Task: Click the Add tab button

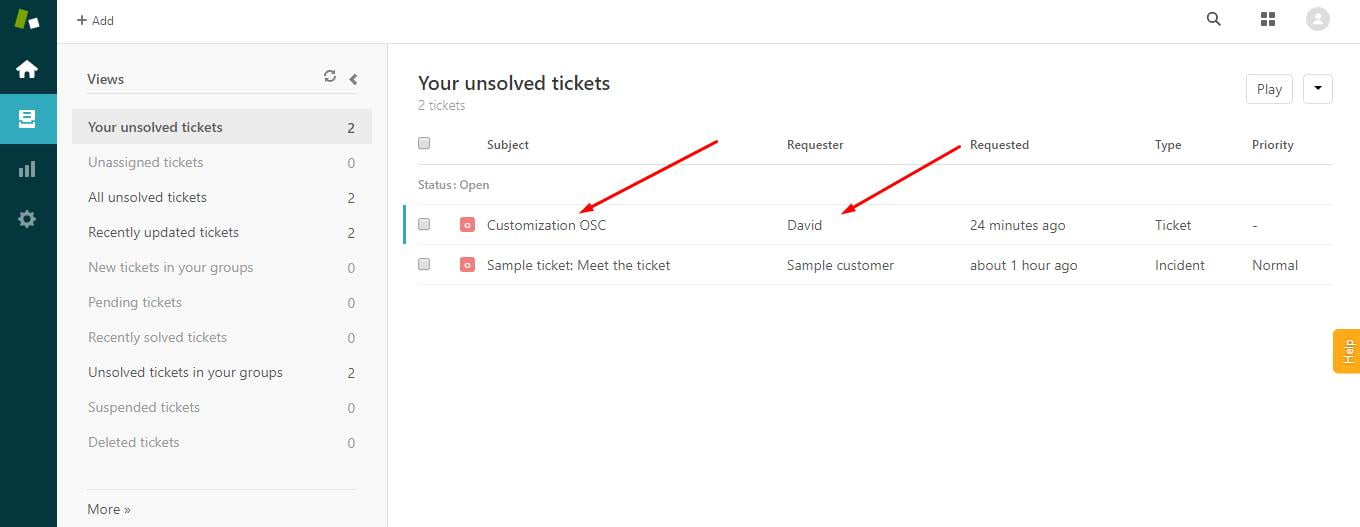Action: coord(95,20)
